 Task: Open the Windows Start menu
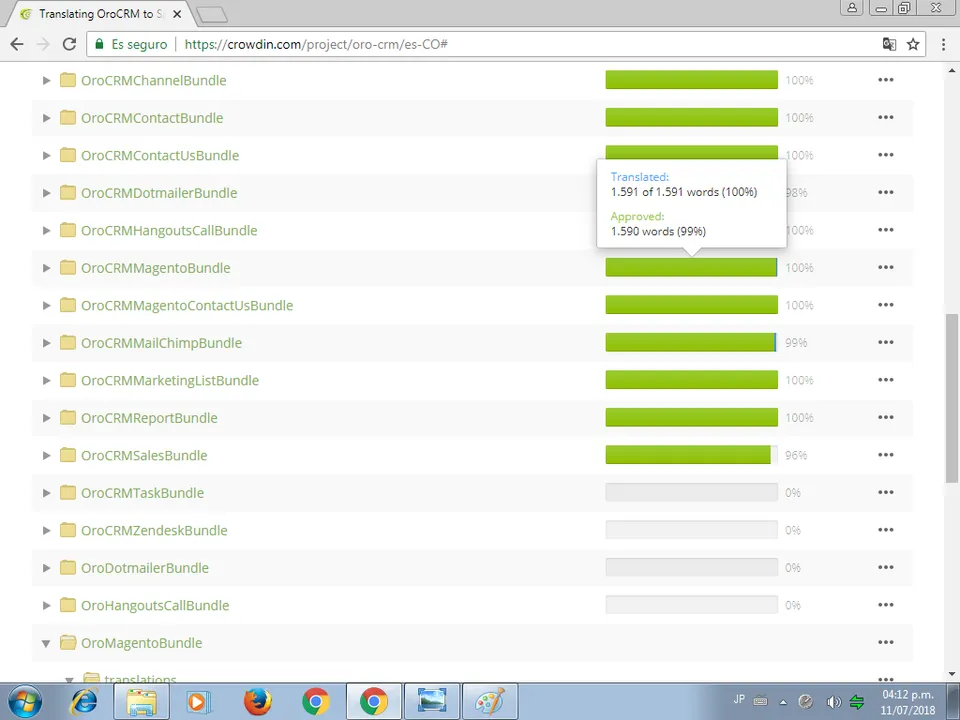(x=26, y=702)
